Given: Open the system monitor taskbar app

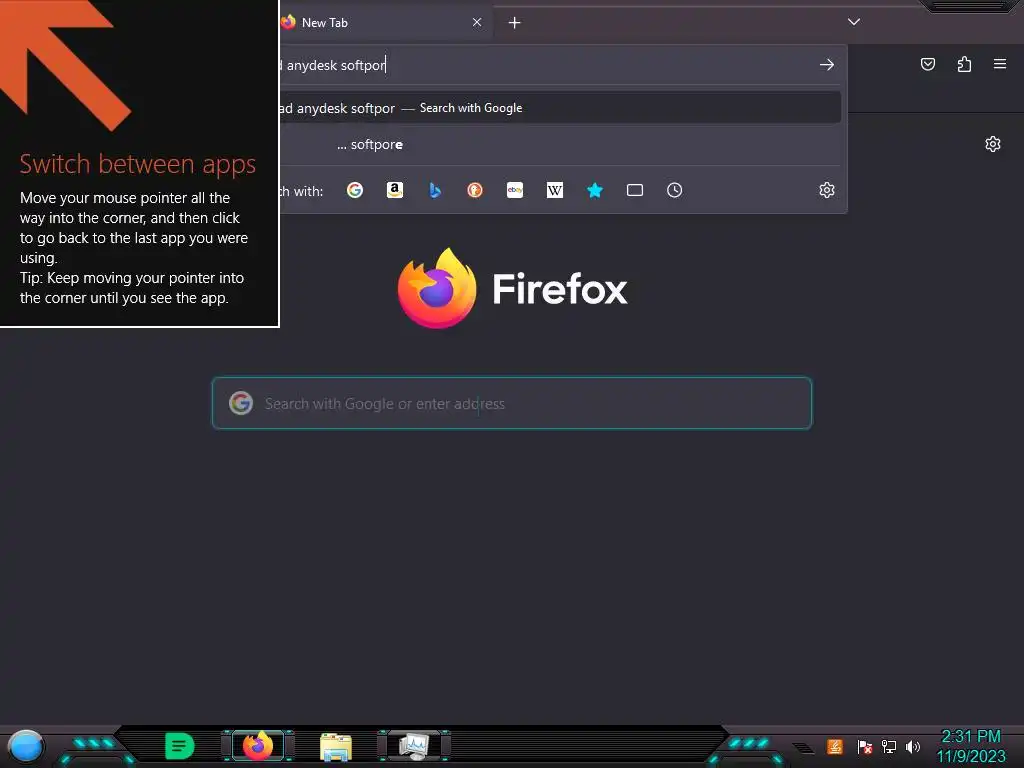Looking at the screenshot, I should pyautogui.click(x=414, y=746).
